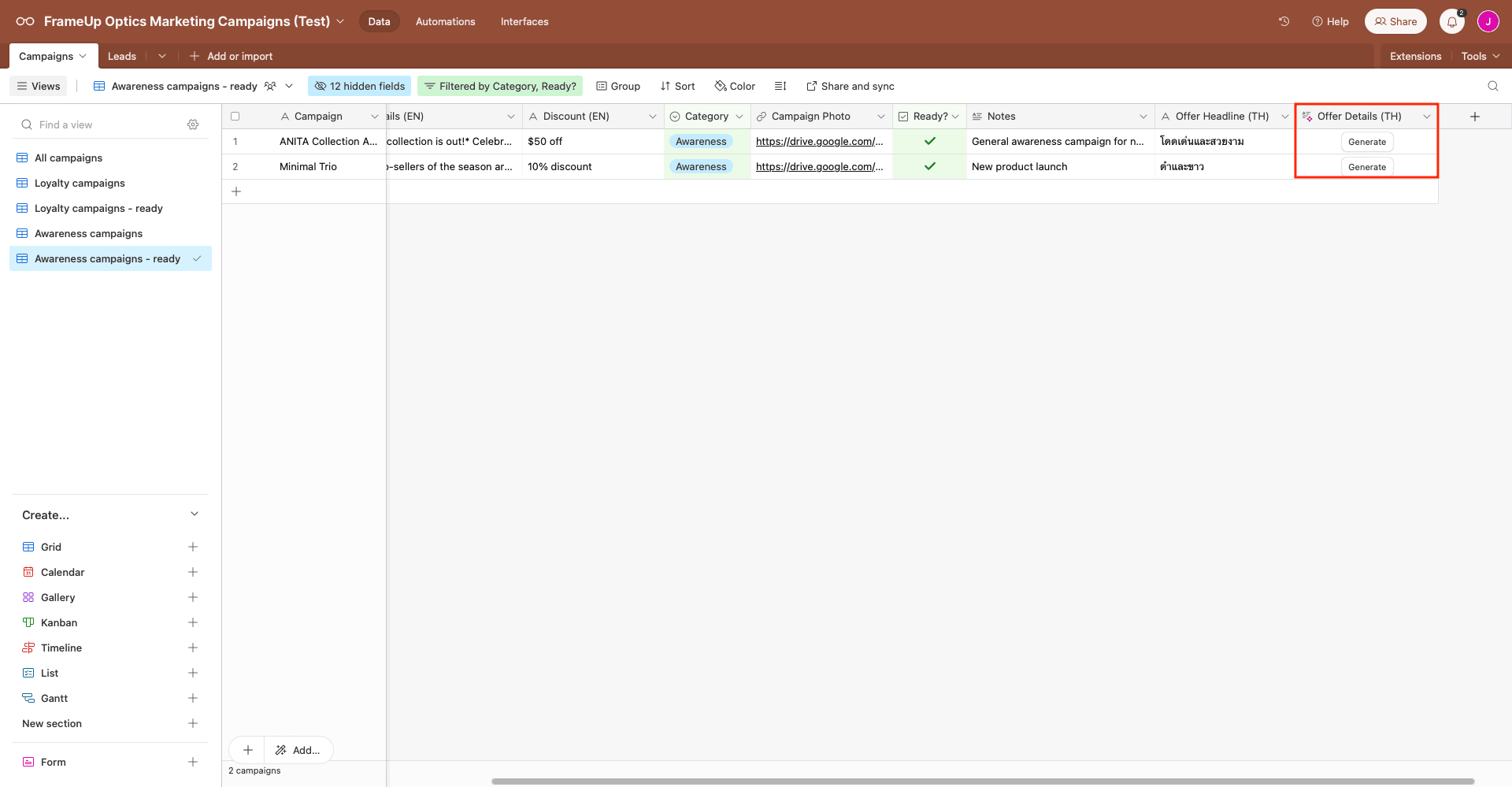Open Filtered by Category, Ready? filter
The width and height of the screenshot is (1512, 787).
point(500,86)
